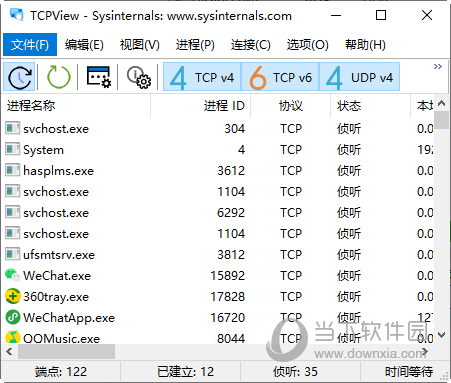Sort by 进程名称 column header
This screenshot has width=451, height=383.
(76, 106)
